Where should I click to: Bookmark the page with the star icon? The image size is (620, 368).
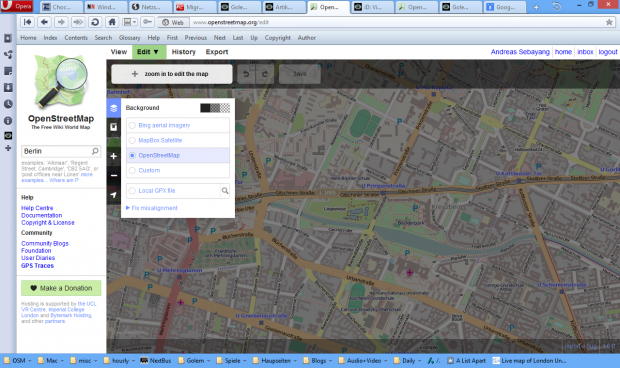[x=609, y=22]
